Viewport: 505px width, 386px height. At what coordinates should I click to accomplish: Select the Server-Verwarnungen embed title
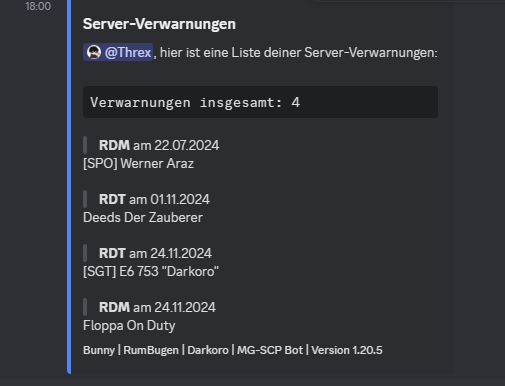[159, 24]
